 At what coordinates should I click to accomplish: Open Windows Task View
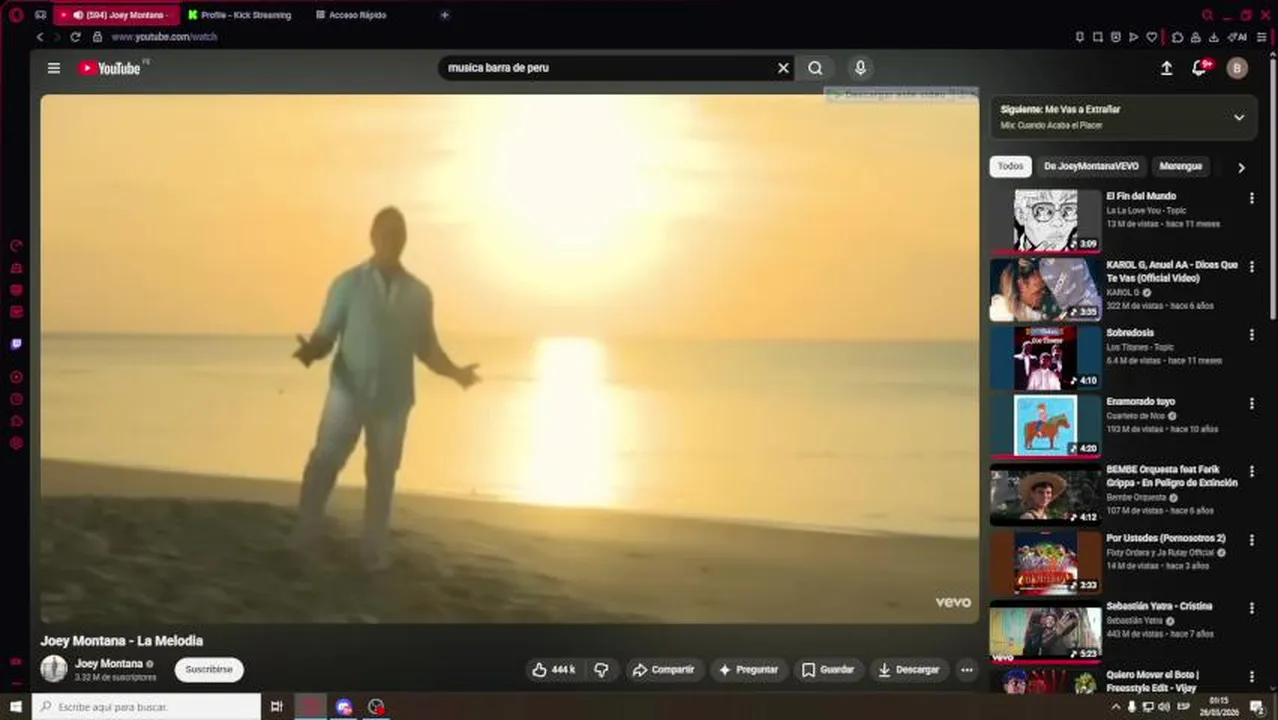pos(277,707)
